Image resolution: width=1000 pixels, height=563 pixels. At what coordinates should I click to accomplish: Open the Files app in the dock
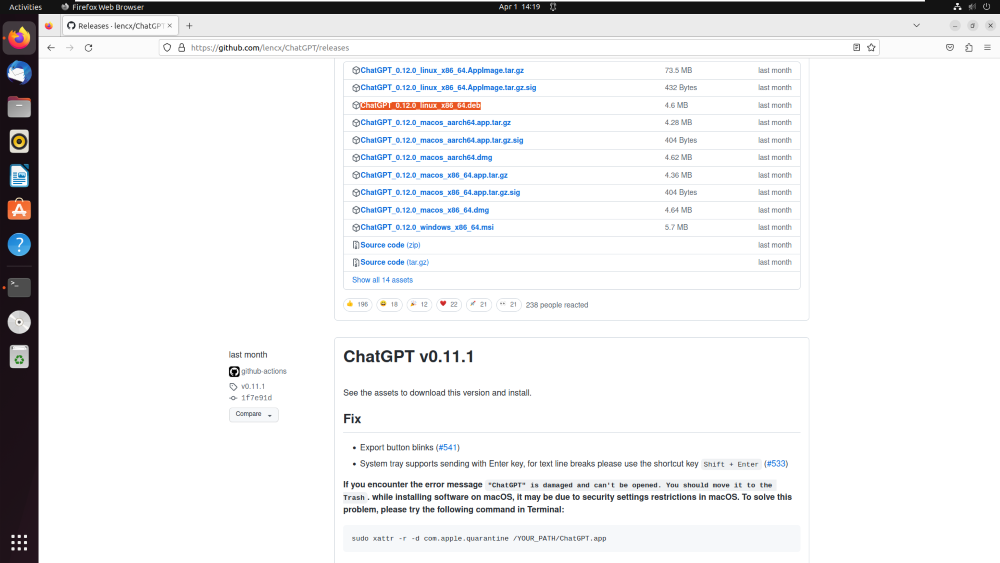tap(19, 107)
